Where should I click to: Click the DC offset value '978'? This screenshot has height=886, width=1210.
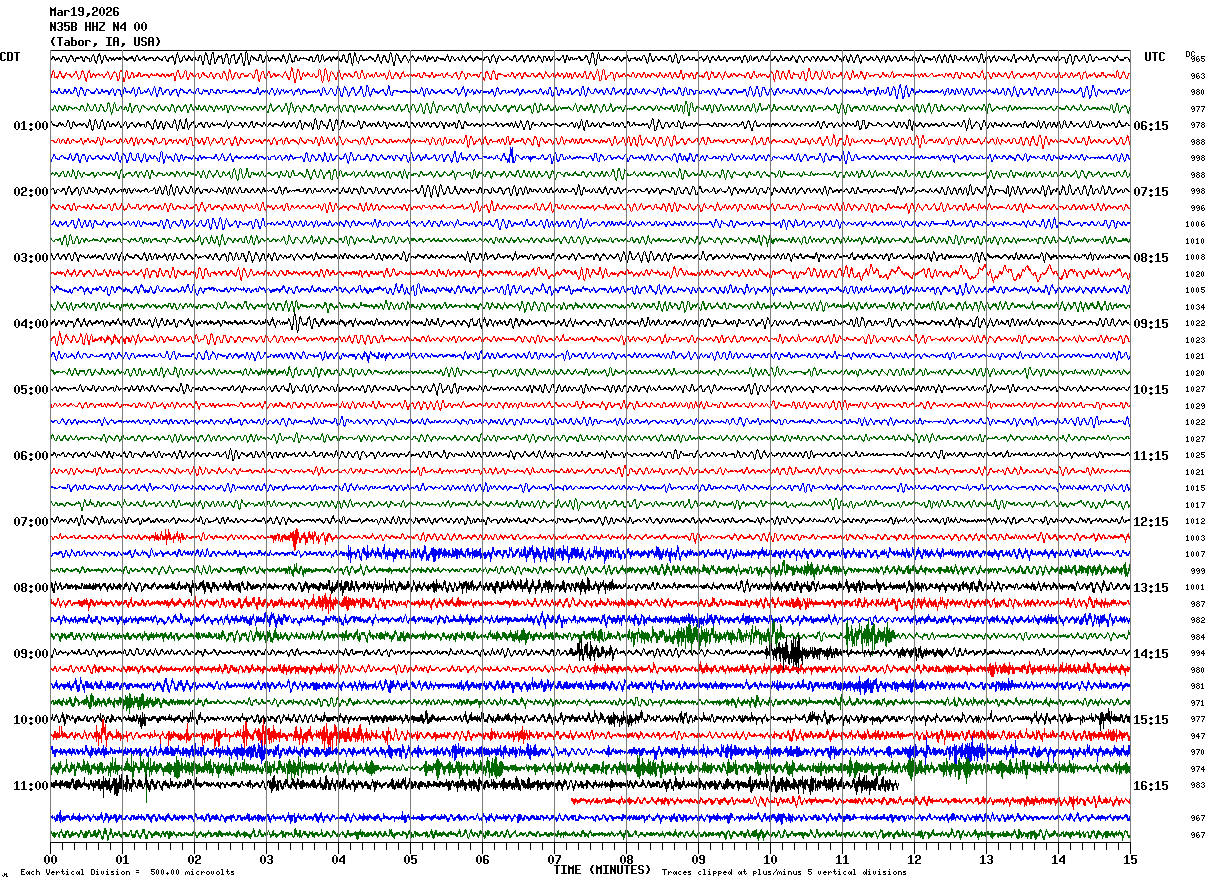pos(1197,126)
